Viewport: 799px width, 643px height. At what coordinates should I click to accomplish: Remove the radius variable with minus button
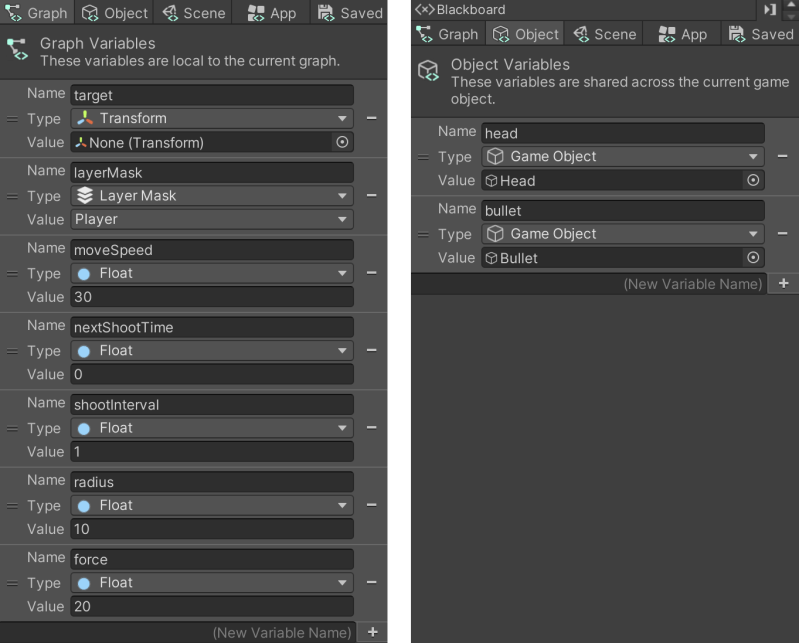371,505
